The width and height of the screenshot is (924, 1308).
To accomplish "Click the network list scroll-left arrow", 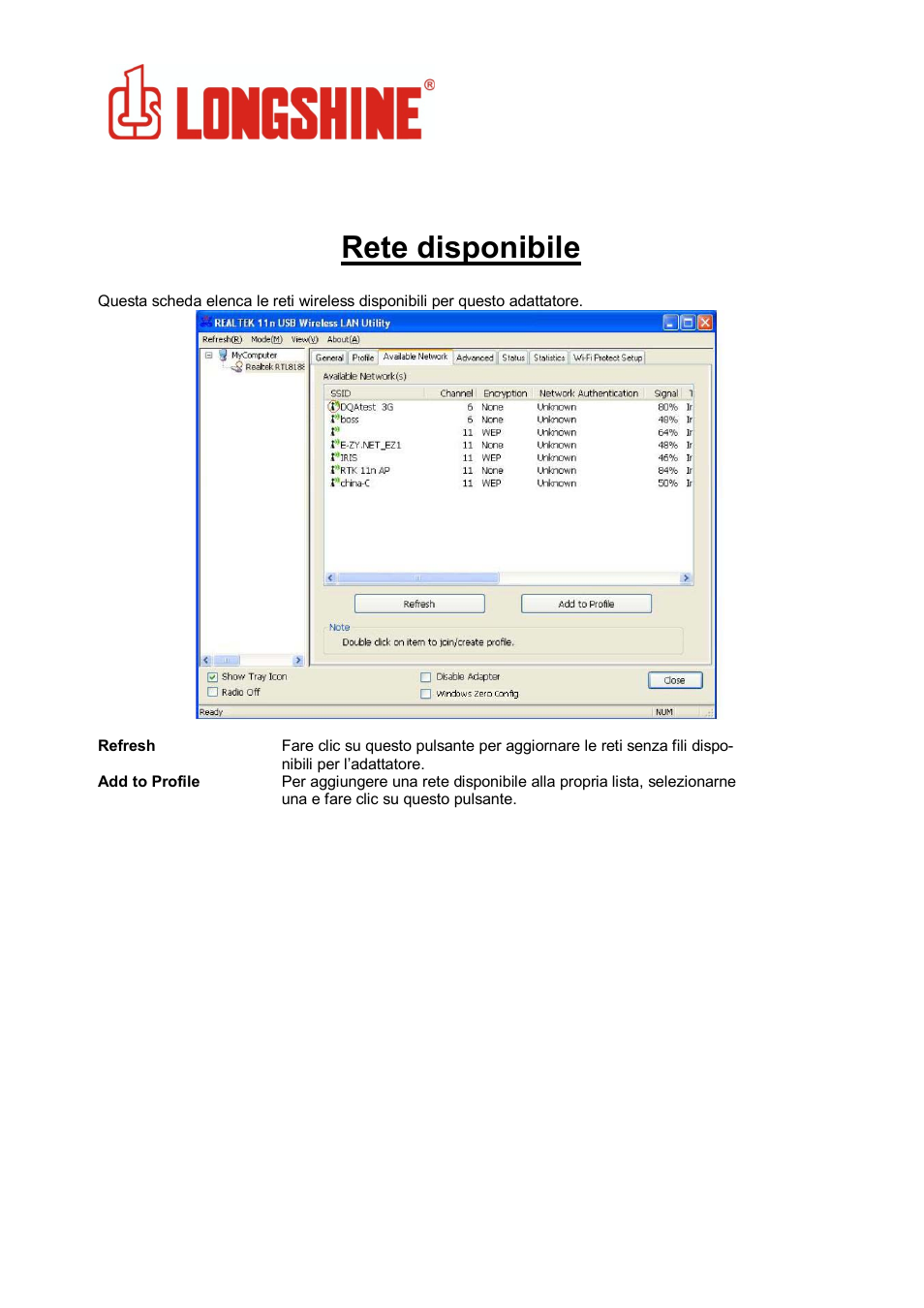I will coord(330,578).
